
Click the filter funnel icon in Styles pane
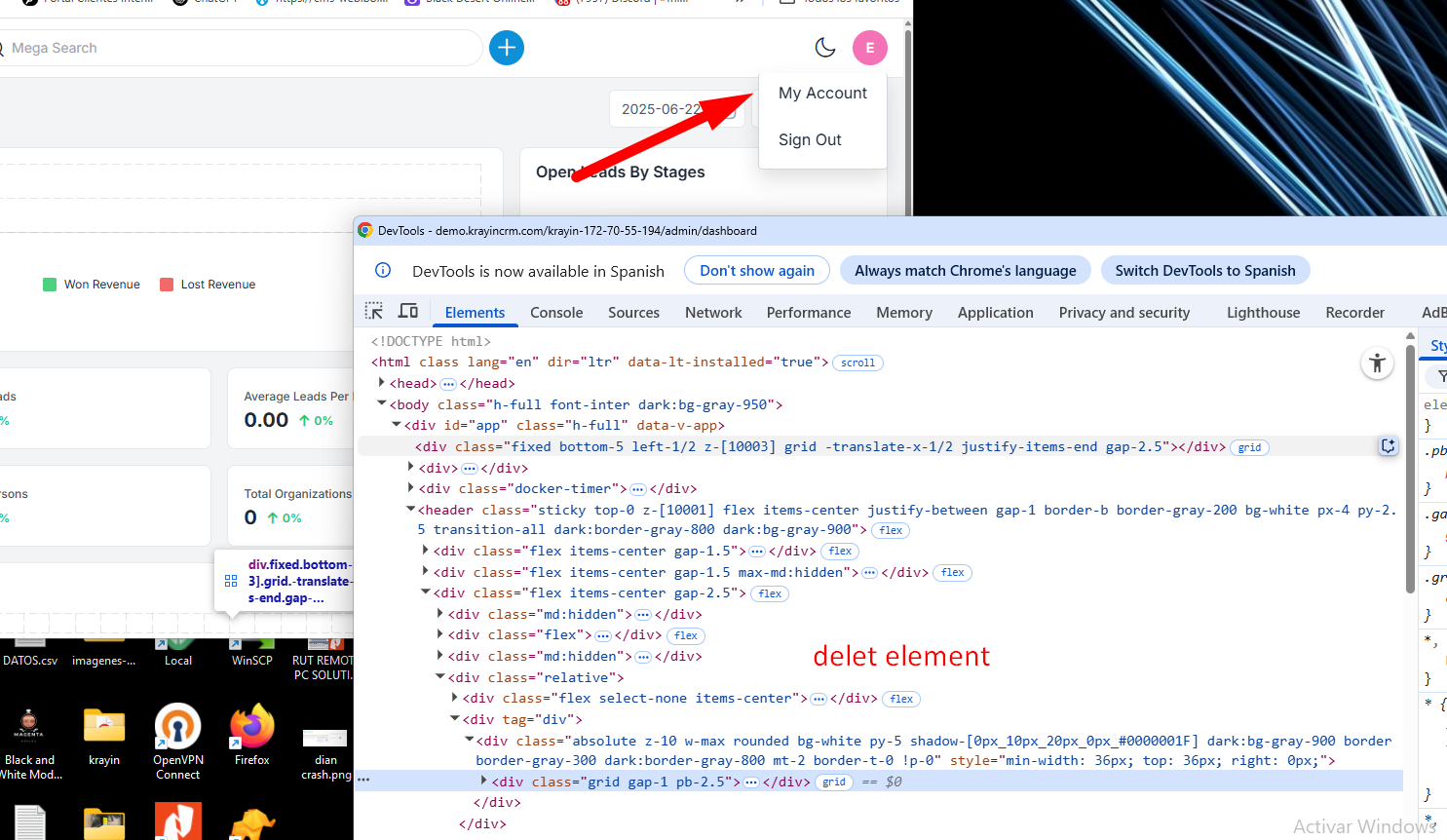[x=1441, y=376]
